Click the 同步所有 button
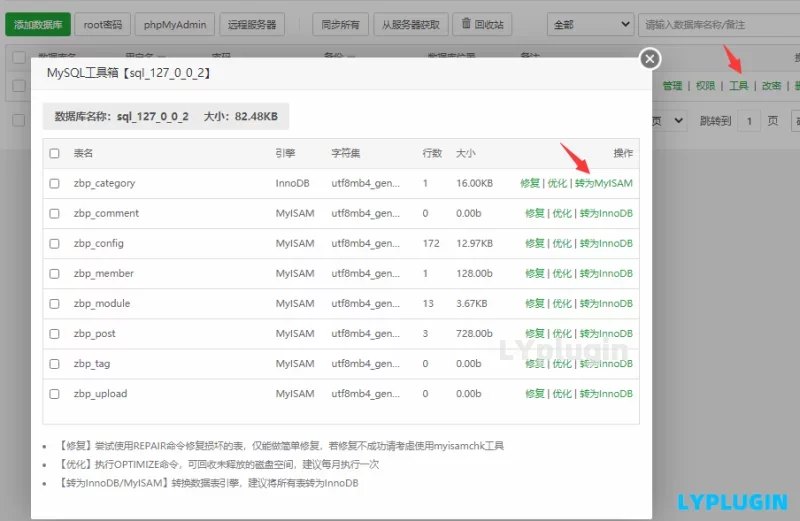The image size is (800, 521). point(340,24)
